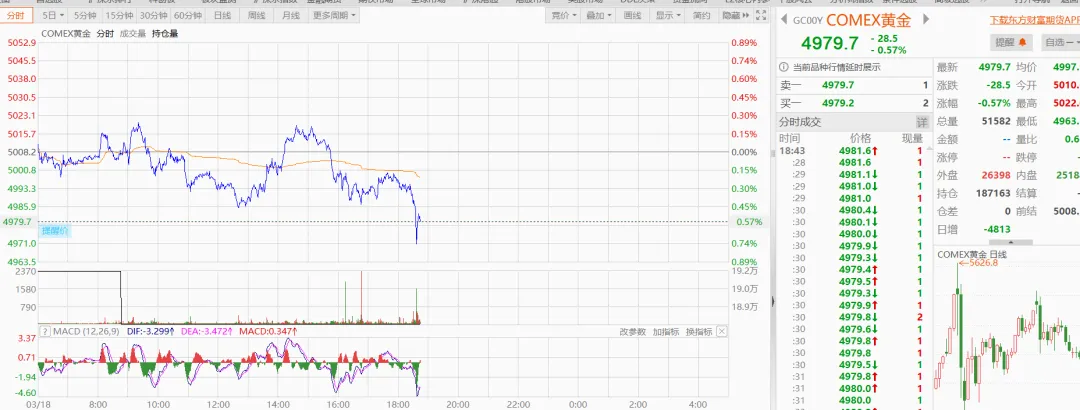Open the 5日 period dropdown
1080x410 pixels.
(53, 15)
